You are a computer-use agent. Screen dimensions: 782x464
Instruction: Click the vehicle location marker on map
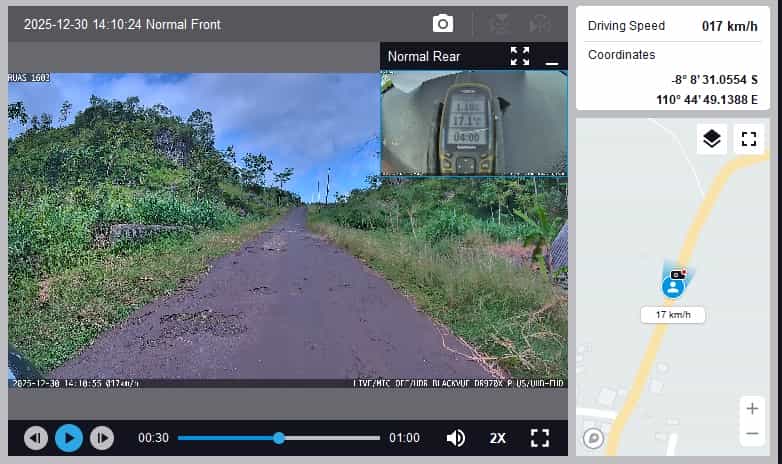pyautogui.click(x=674, y=286)
